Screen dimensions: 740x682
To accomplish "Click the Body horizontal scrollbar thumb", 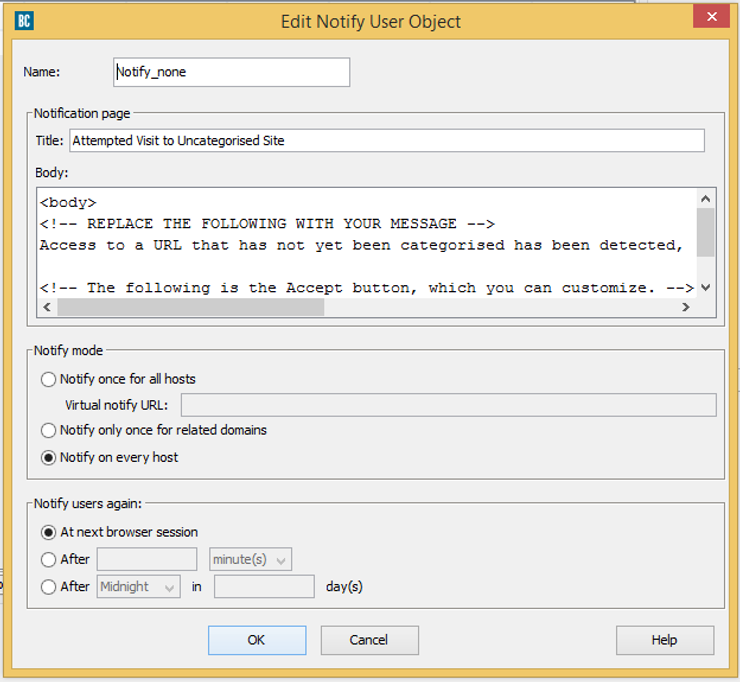I will [191, 307].
